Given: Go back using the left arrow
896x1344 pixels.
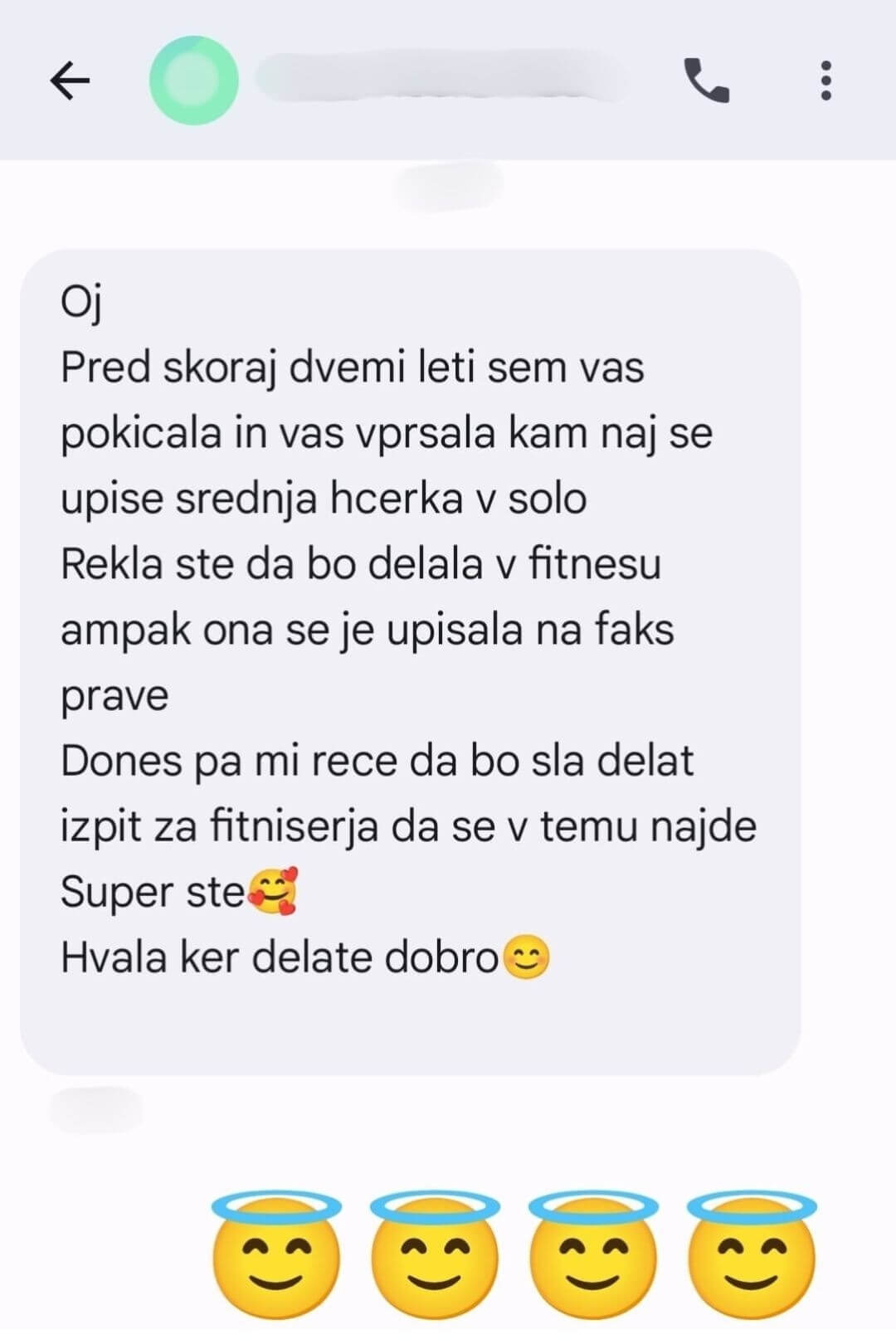Looking at the screenshot, I should (70, 80).
